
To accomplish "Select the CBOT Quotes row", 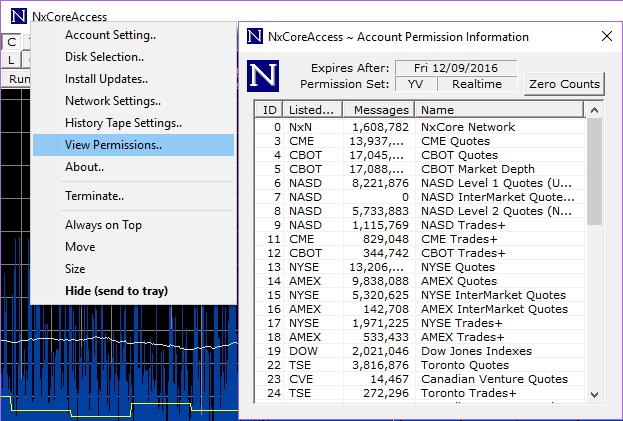I will point(420,155).
